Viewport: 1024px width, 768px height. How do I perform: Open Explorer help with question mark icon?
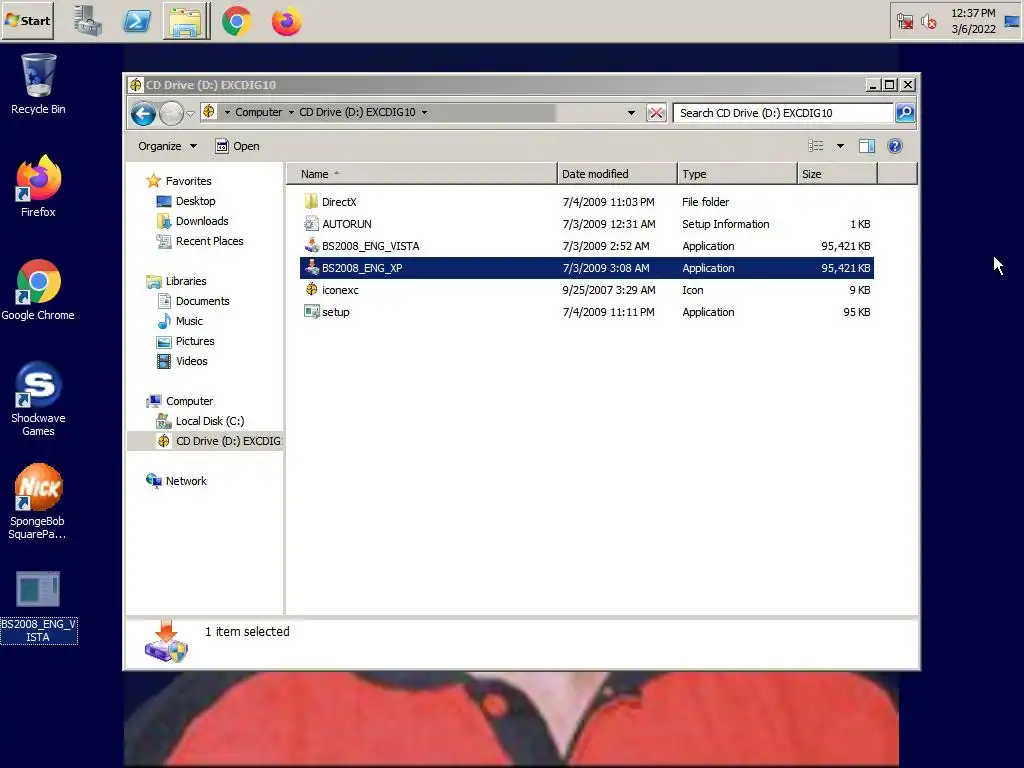895,146
